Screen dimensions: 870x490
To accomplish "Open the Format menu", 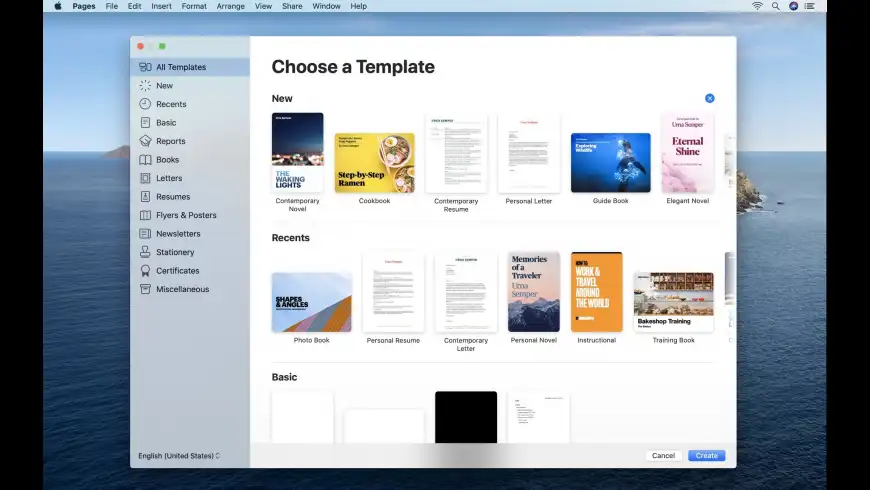I will (194, 6).
